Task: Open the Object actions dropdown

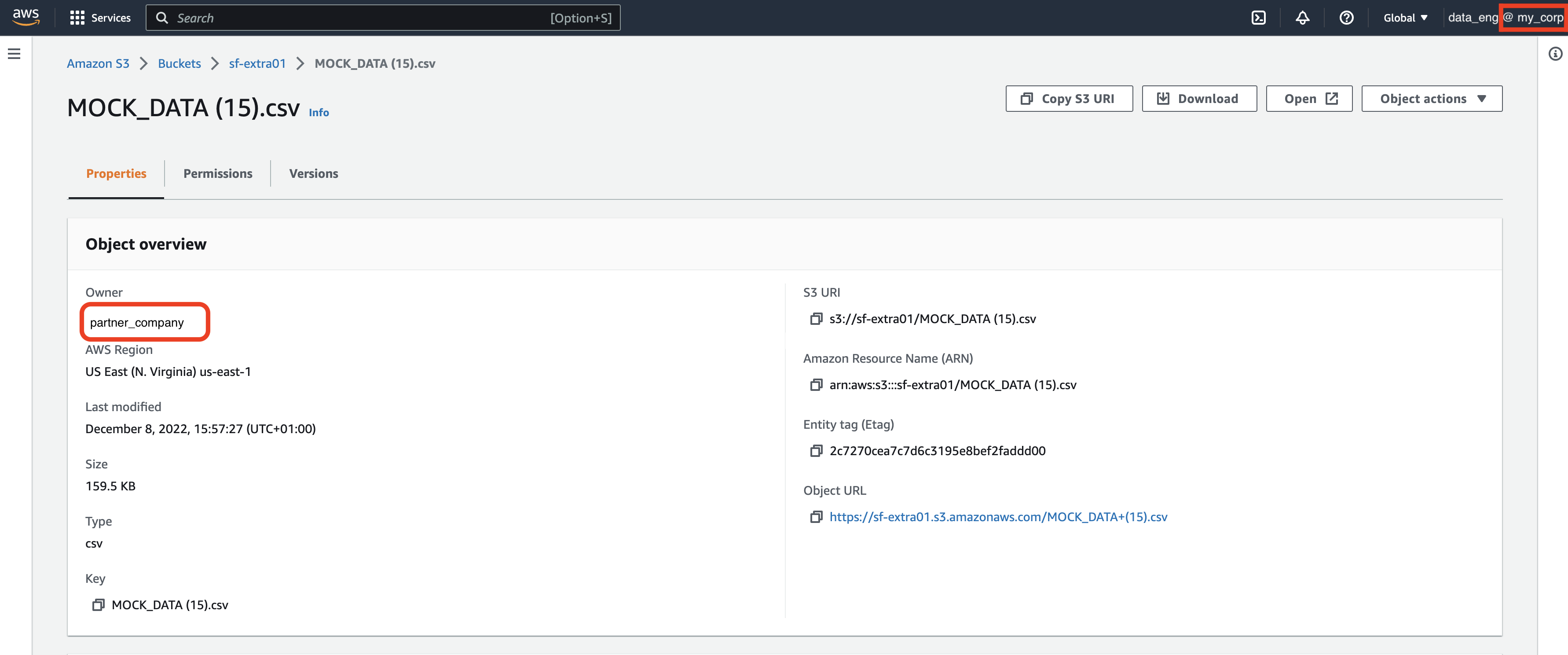Action: coord(1431,98)
